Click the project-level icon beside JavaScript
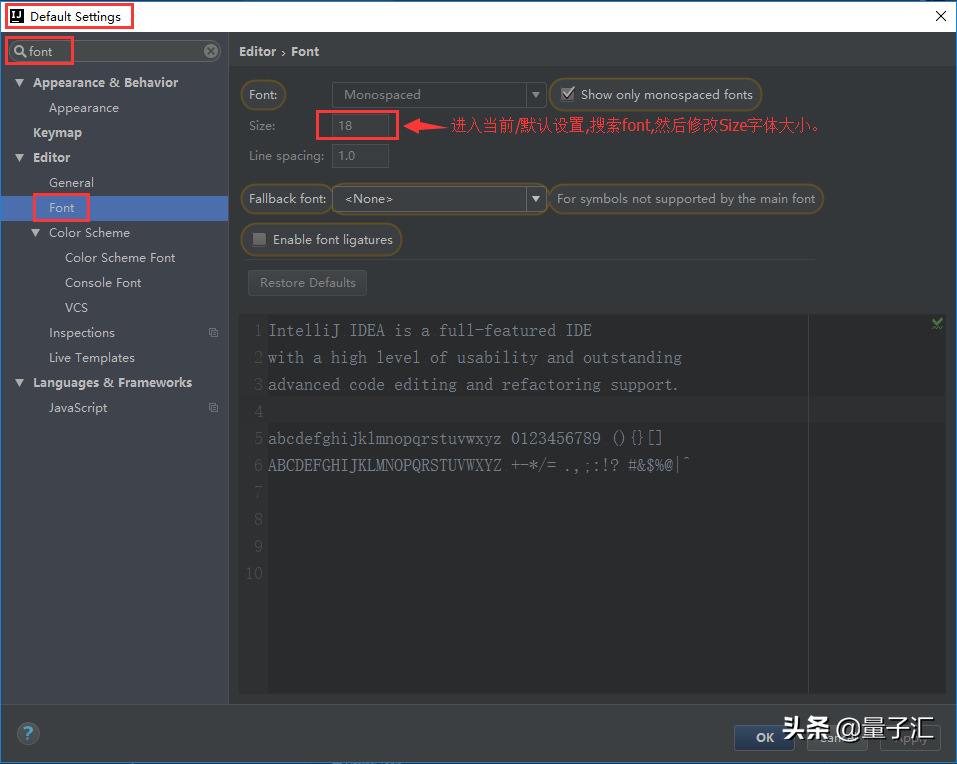This screenshot has height=764, width=957. point(214,407)
